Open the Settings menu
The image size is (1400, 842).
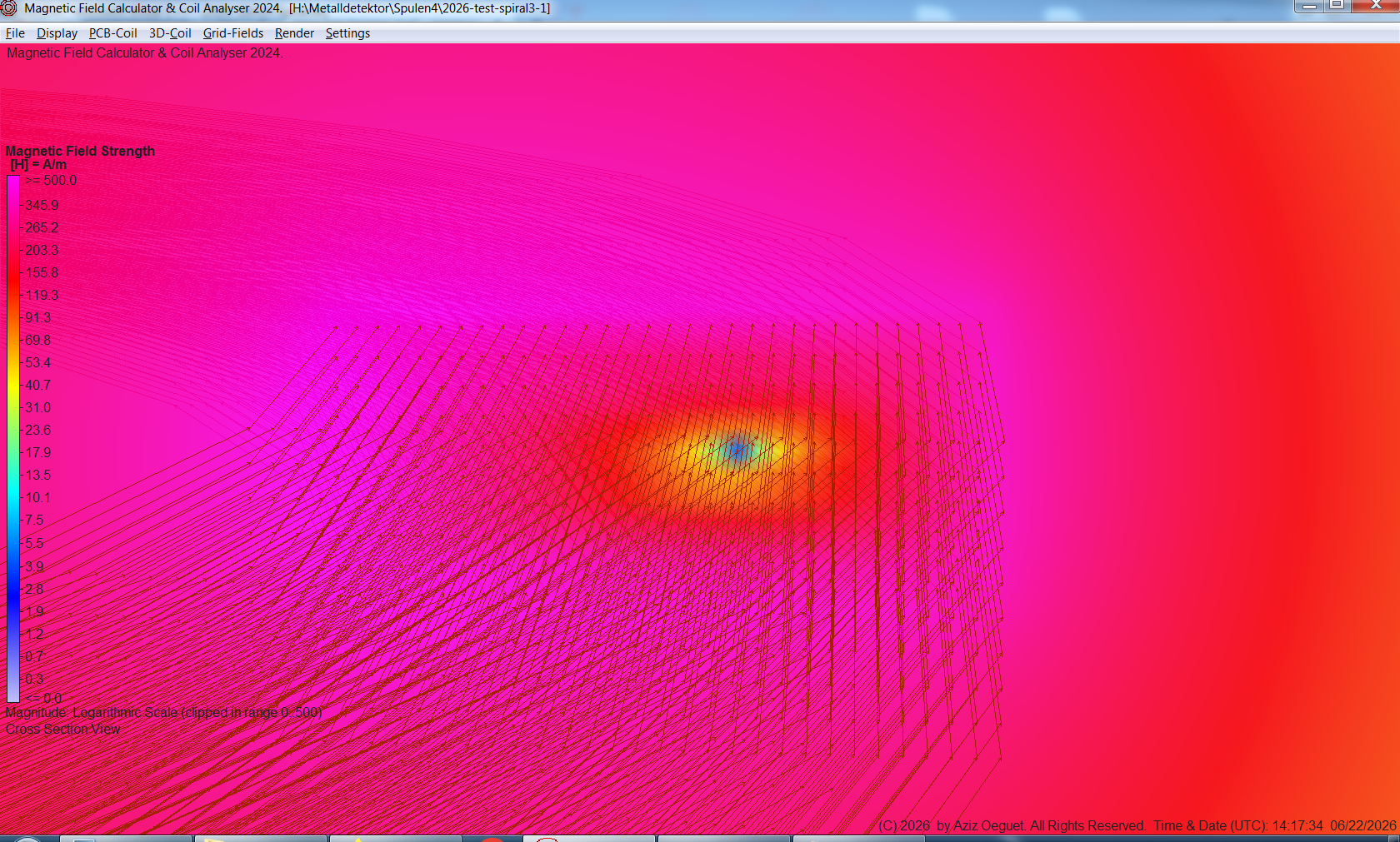(347, 33)
